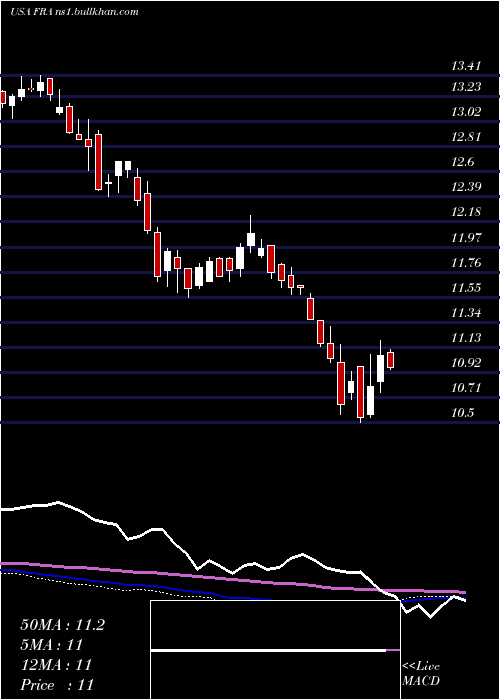This screenshot has width=500, height=700.
Task: Click the Price : 11 readout
Action: (x=57, y=684)
